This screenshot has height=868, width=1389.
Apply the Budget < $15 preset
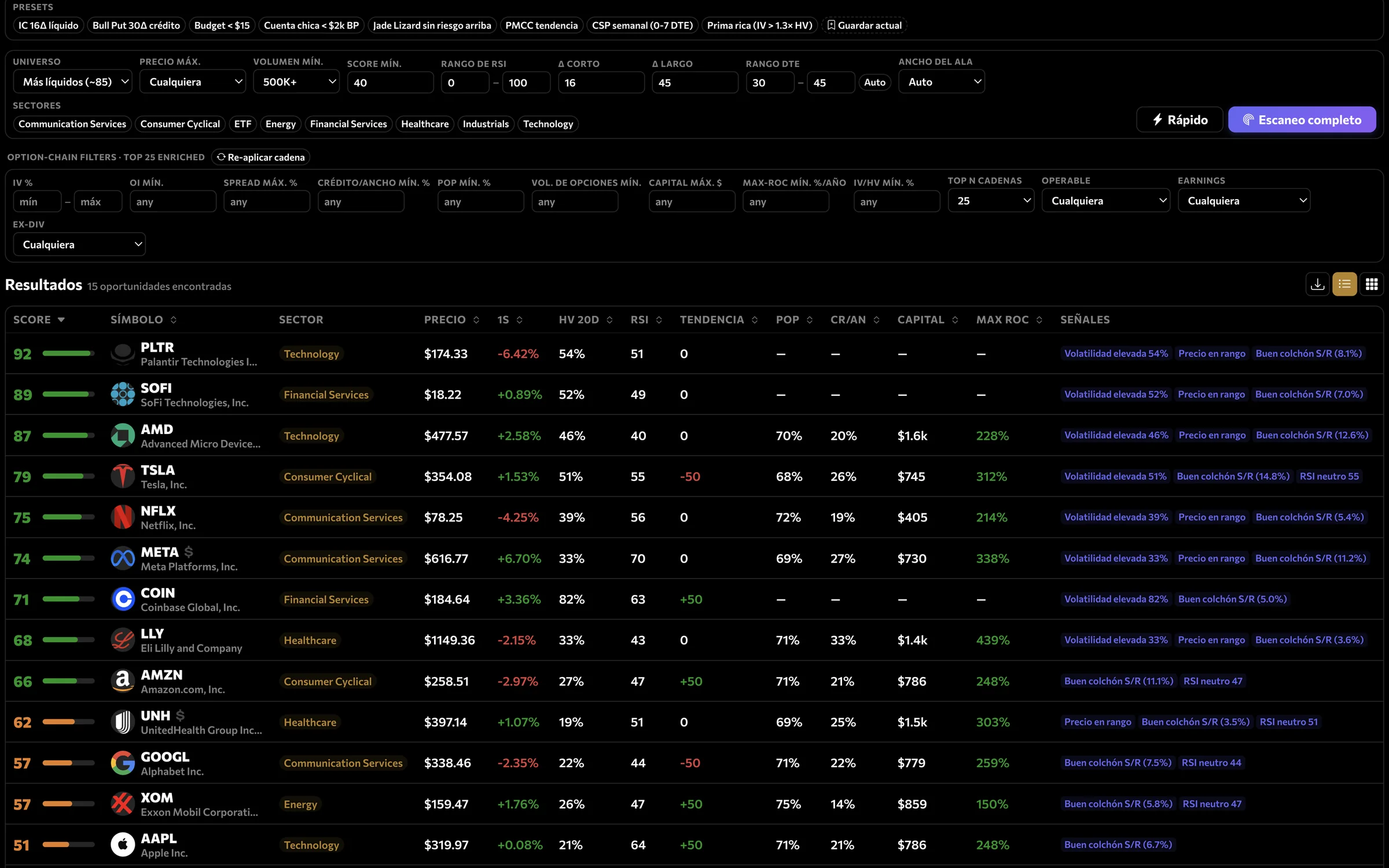pos(222,25)
